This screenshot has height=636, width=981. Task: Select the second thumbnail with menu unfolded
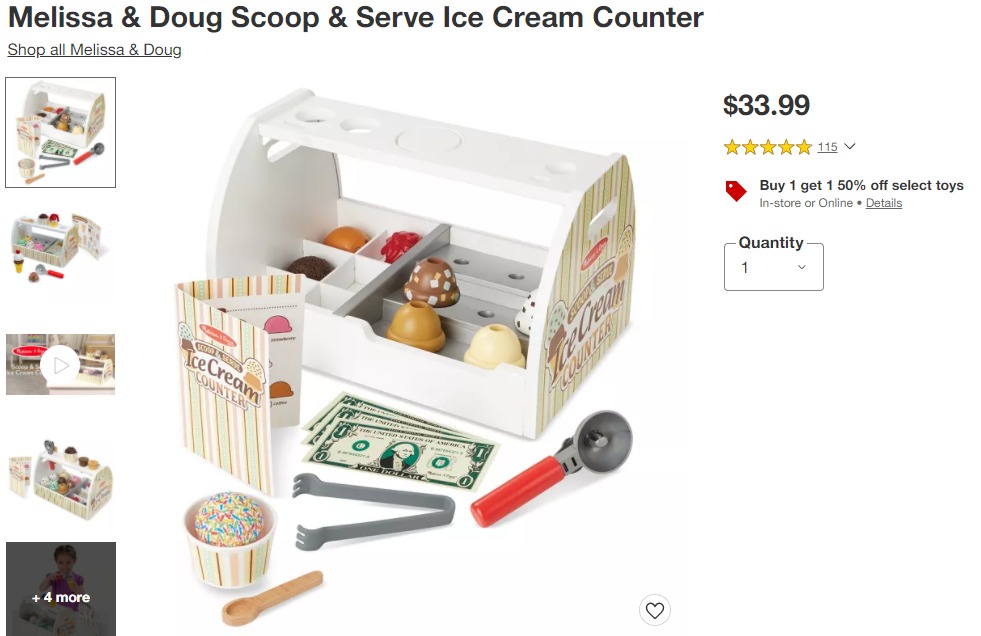(x=61, y=248)
